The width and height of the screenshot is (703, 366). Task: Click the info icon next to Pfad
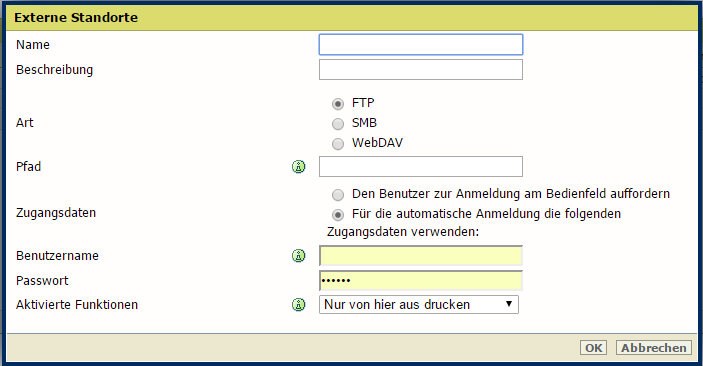click(299, 167)
